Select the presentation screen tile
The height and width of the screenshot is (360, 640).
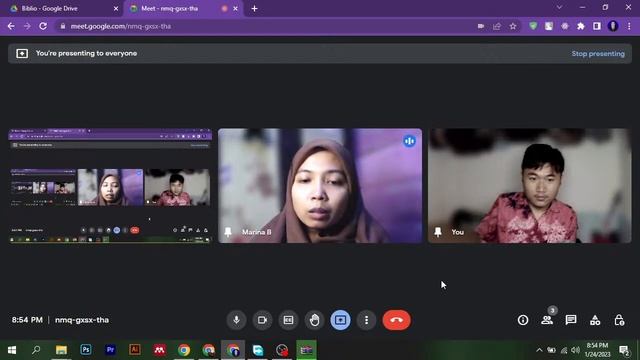pos(110,186)
